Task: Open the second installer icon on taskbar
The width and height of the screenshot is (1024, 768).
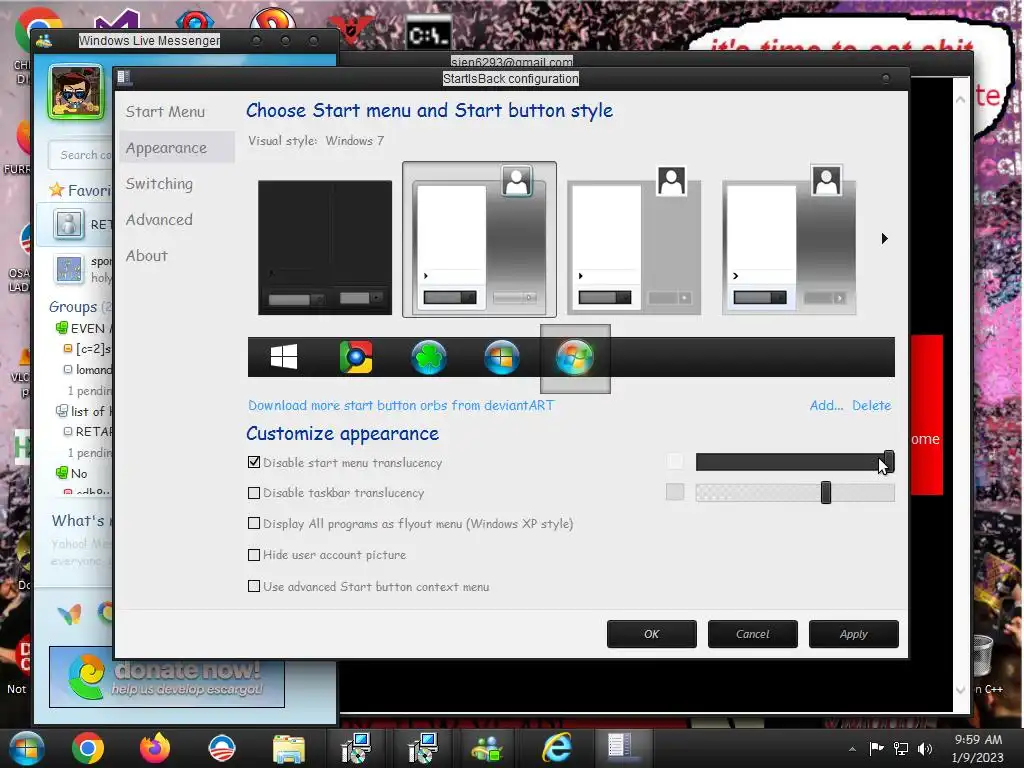Action: click(423, 748)
